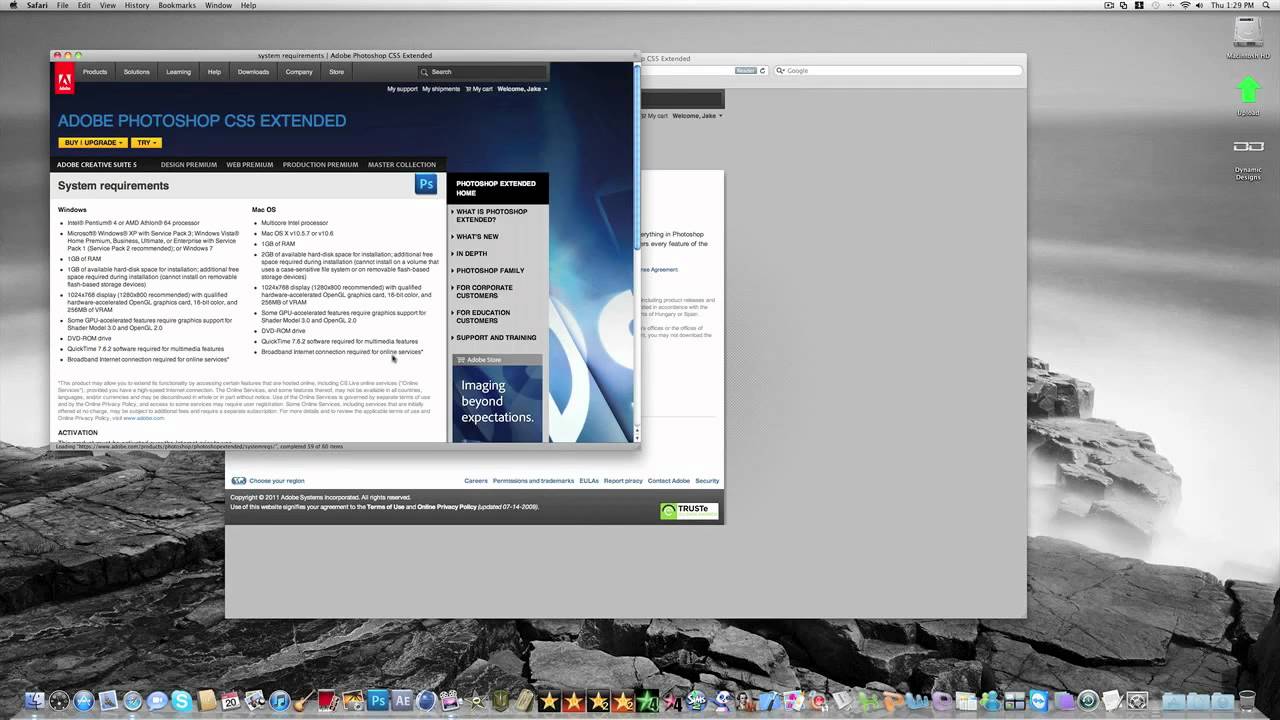
Task: Expand SUPPORT AND TRAINING sidebar item
Action: (x=497, y=338)
